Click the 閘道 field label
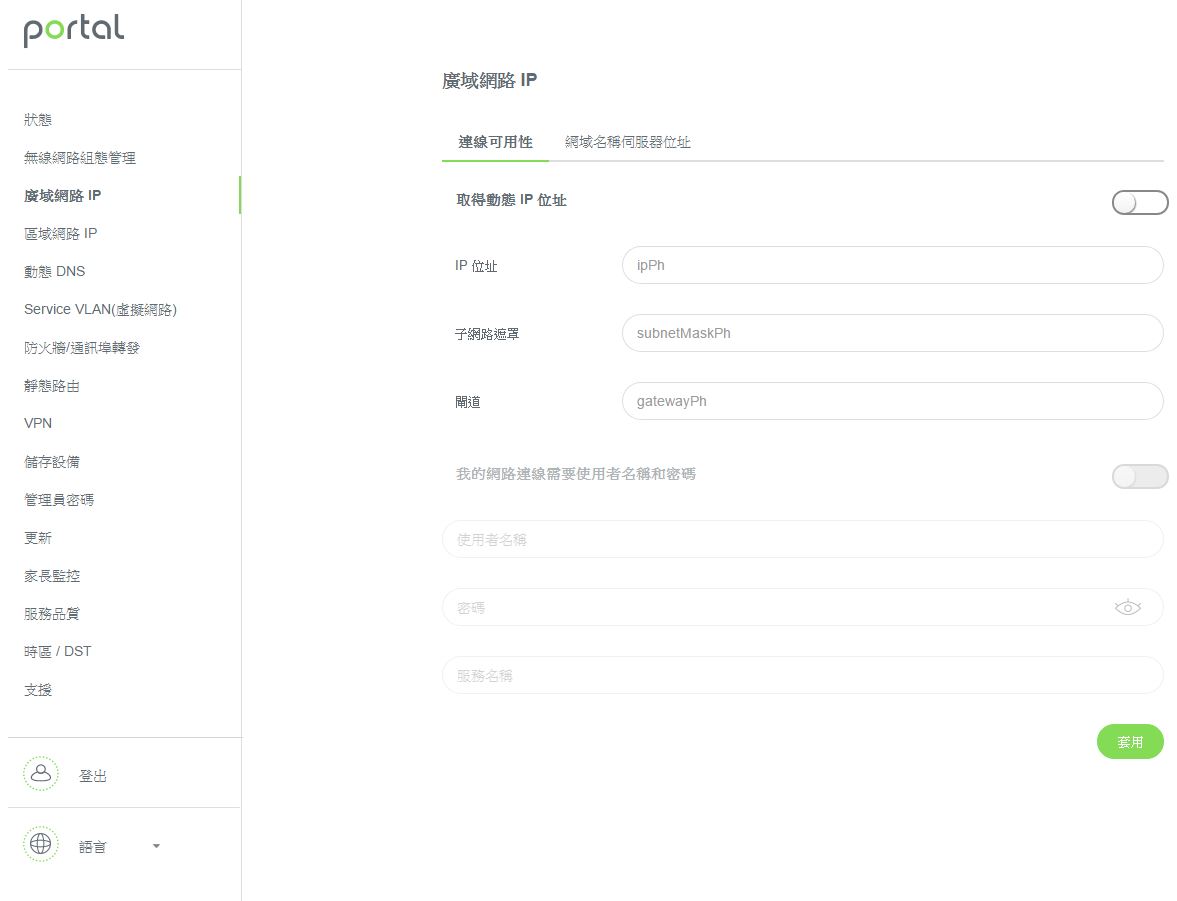Screen dimensions: 1177x901 [x=468, y=402]
